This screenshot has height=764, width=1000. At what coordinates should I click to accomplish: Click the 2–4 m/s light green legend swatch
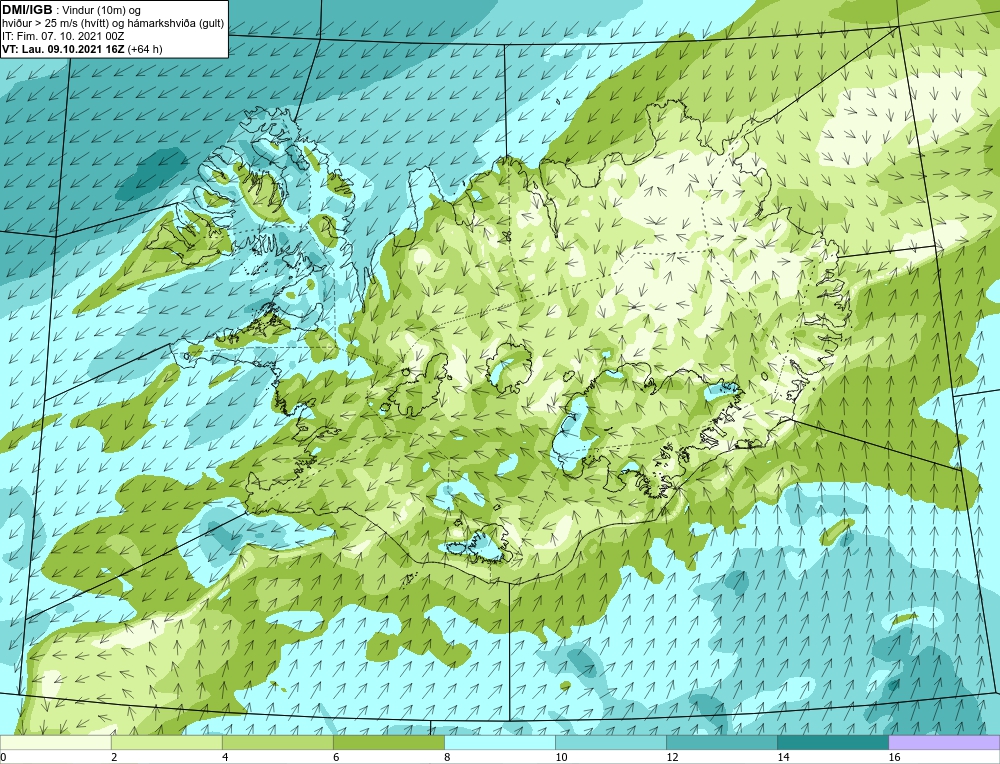coord(166,742)
